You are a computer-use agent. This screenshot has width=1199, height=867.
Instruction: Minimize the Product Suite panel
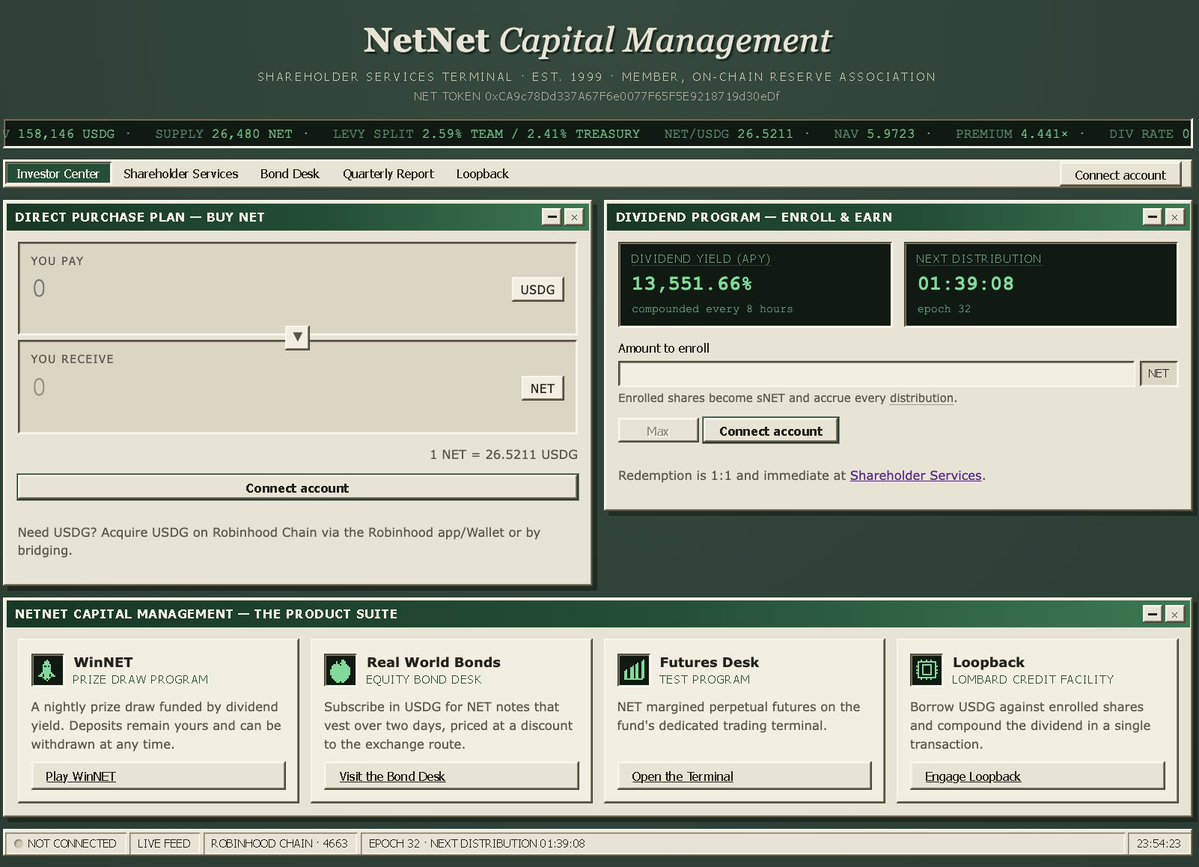(x=1152, y=614)
